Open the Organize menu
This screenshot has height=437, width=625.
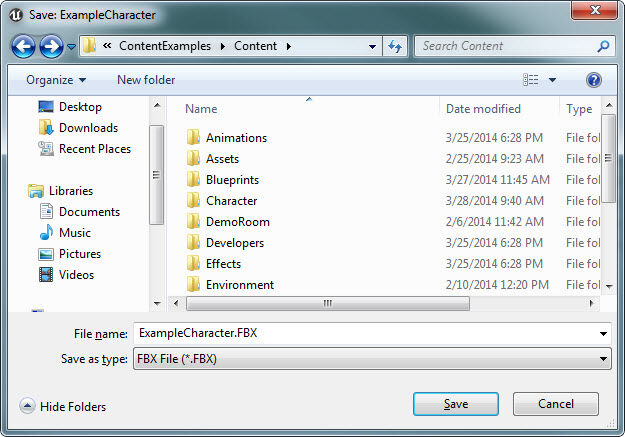[56, 80]
